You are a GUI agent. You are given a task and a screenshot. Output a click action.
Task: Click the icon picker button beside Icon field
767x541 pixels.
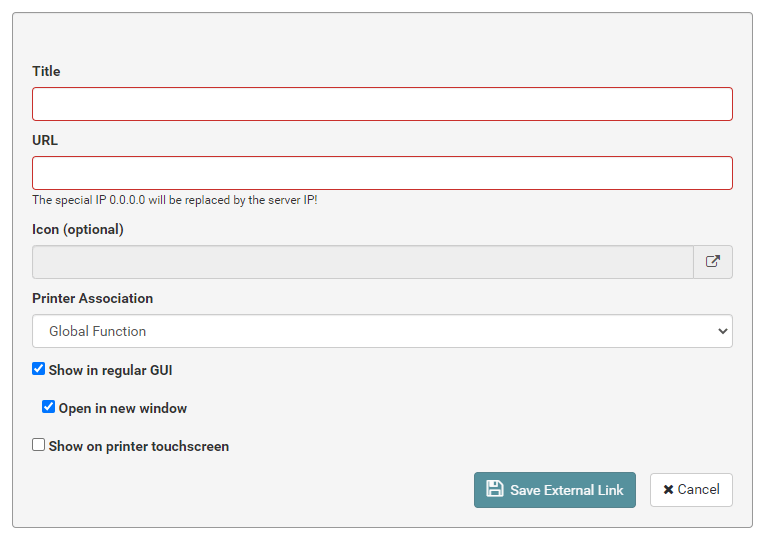(712, 262)
